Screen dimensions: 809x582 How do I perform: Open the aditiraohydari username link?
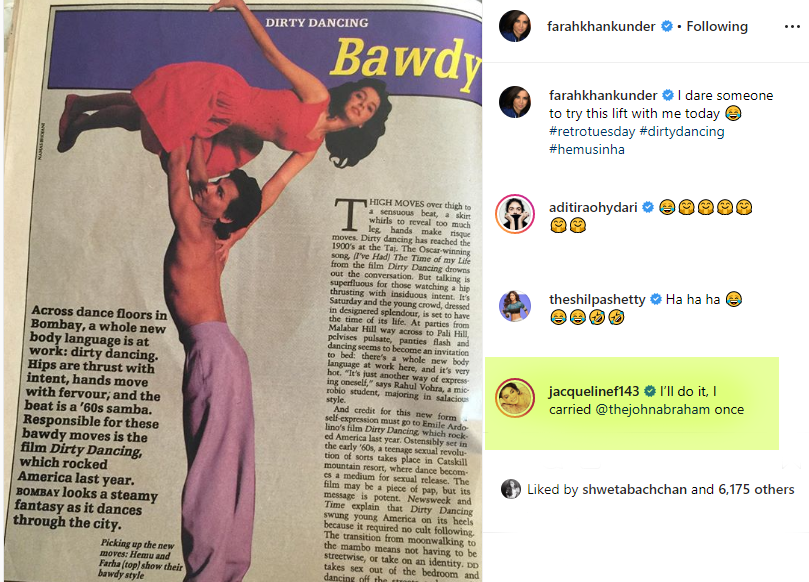(x=593, y=207)
